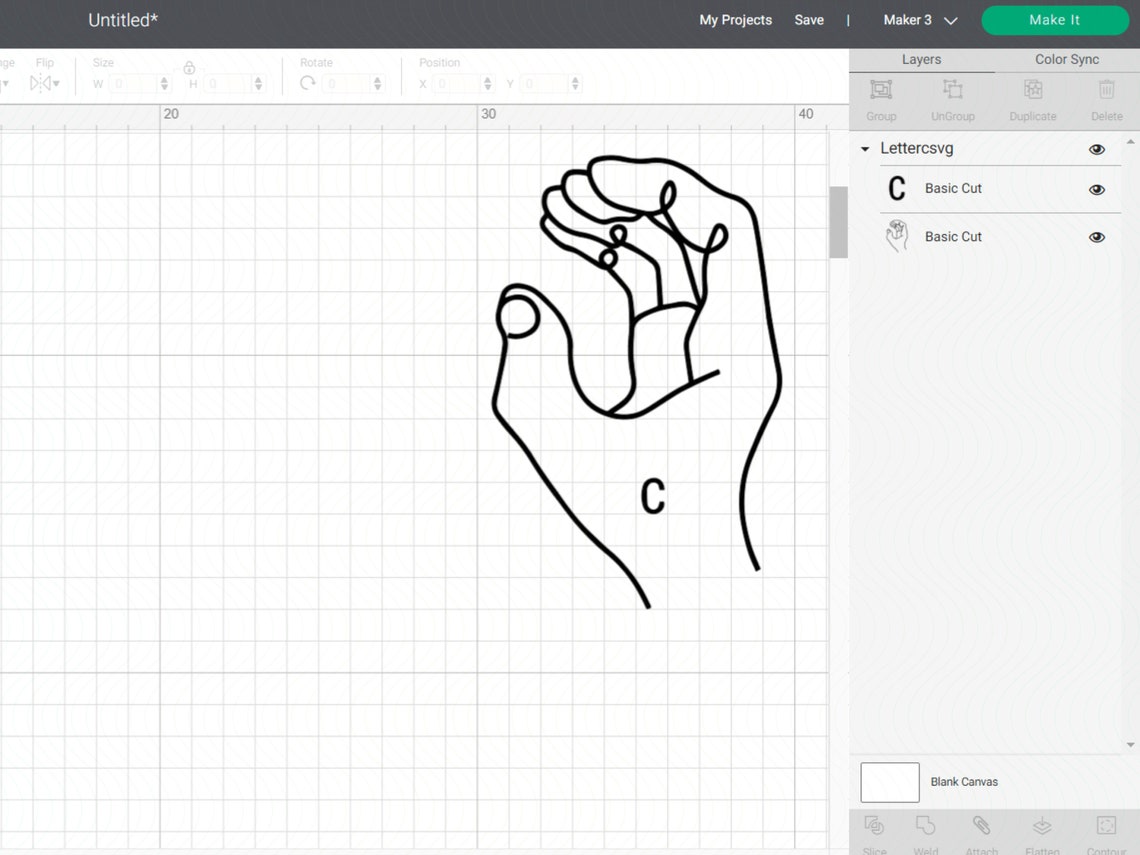Image resolution: width=1140 pixels, height=855 pixels.
Task: Switch to the Color Sync tab
Action: pyautogui.click(x=1066, y=59)
